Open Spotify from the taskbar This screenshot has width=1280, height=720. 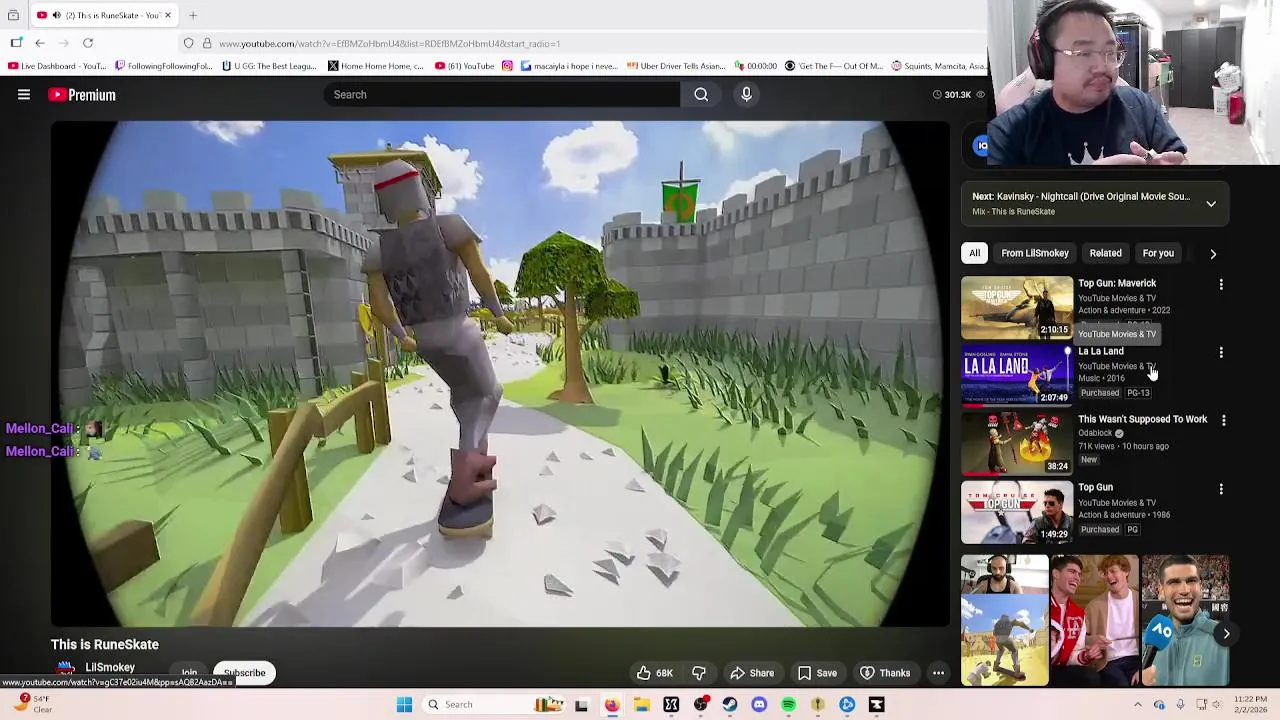[789, 704]
